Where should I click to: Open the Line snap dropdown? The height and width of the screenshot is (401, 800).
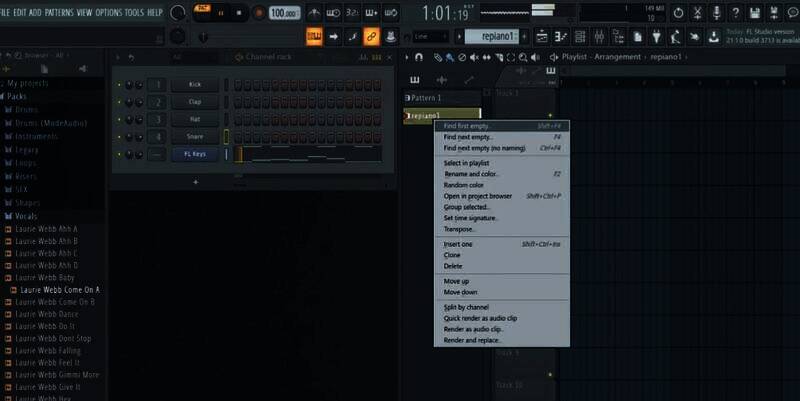428,36
